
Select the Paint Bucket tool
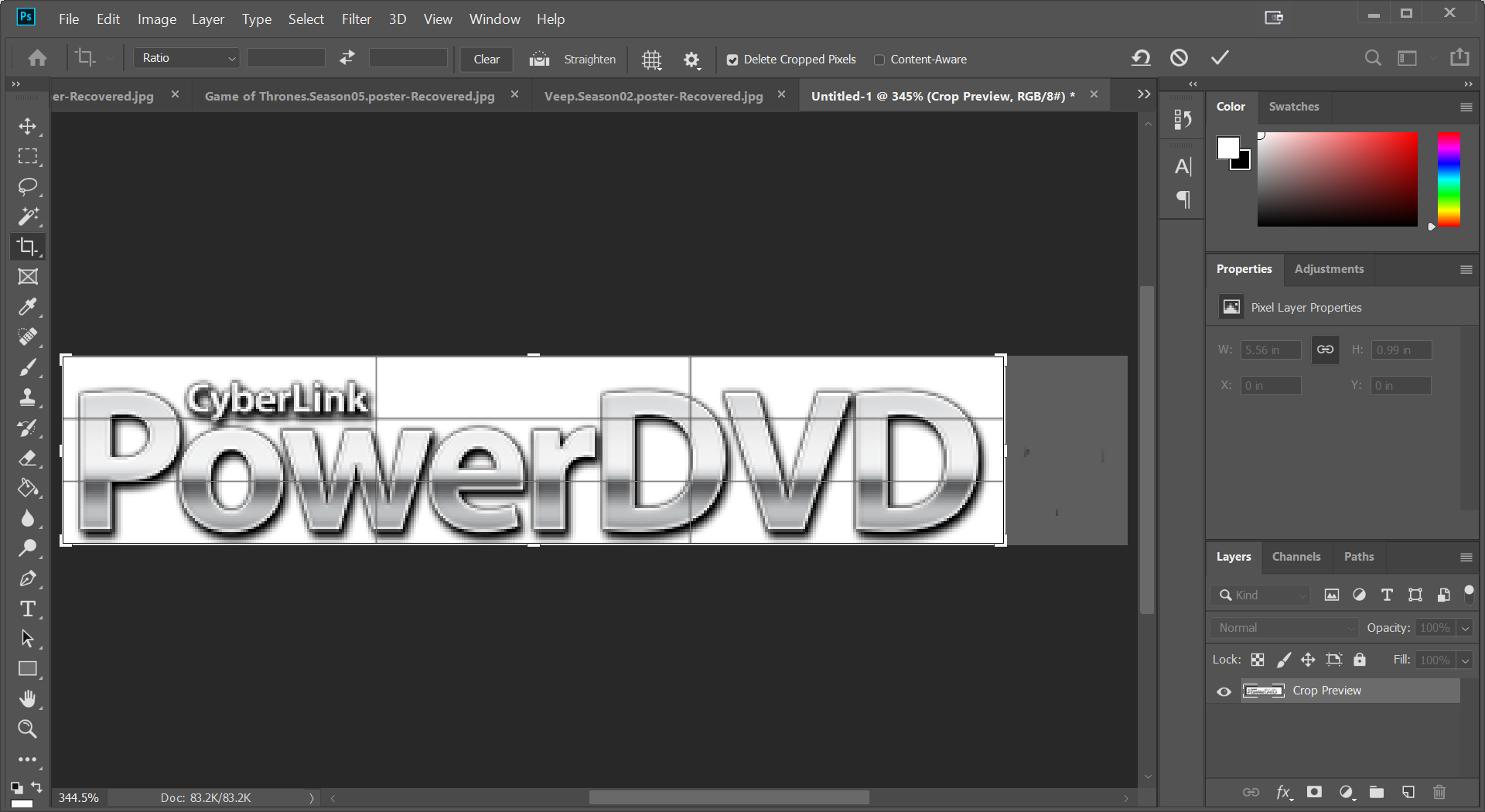pos(28,488)
